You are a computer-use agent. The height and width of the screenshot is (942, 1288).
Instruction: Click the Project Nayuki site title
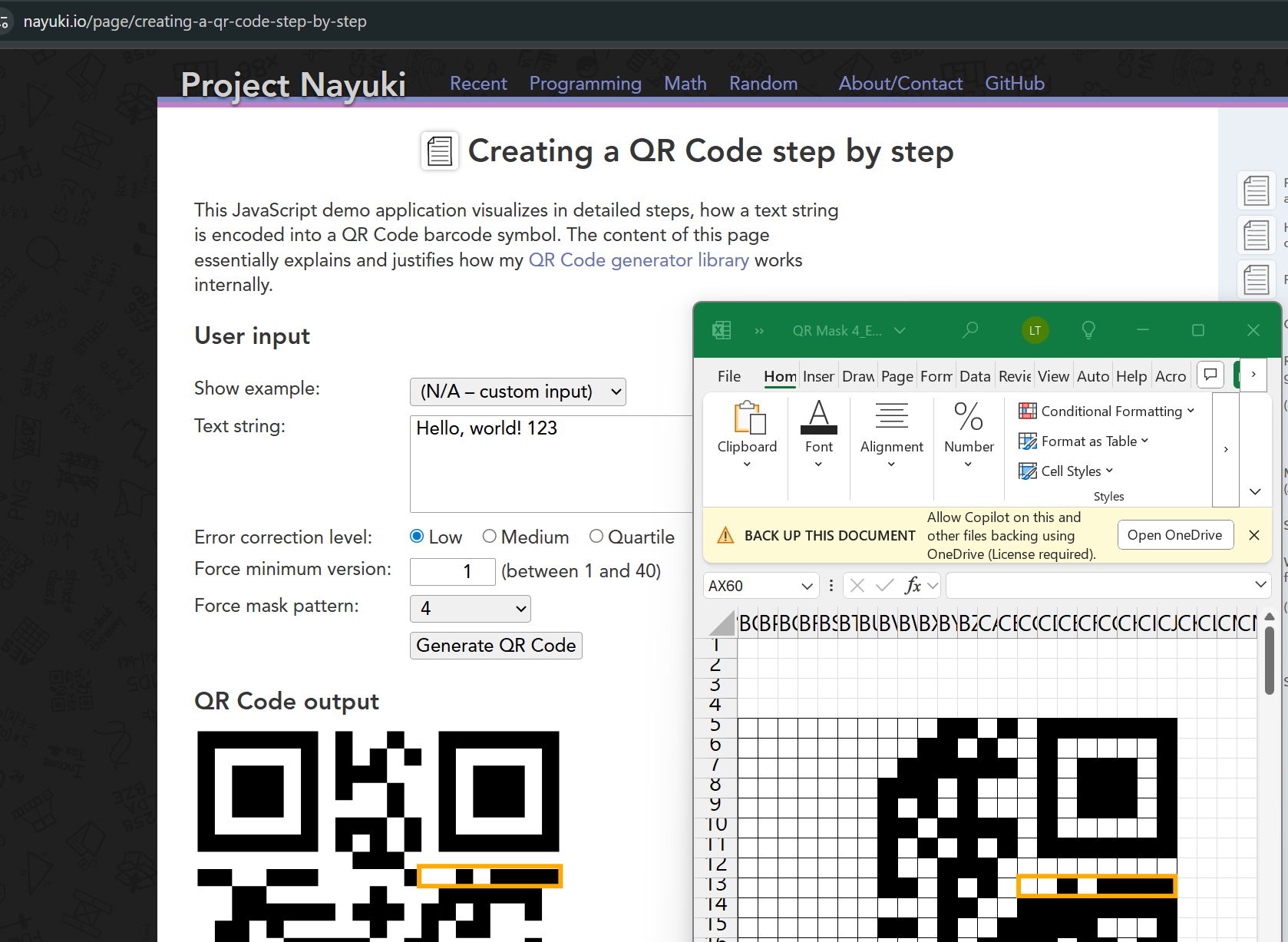[293, 84]
